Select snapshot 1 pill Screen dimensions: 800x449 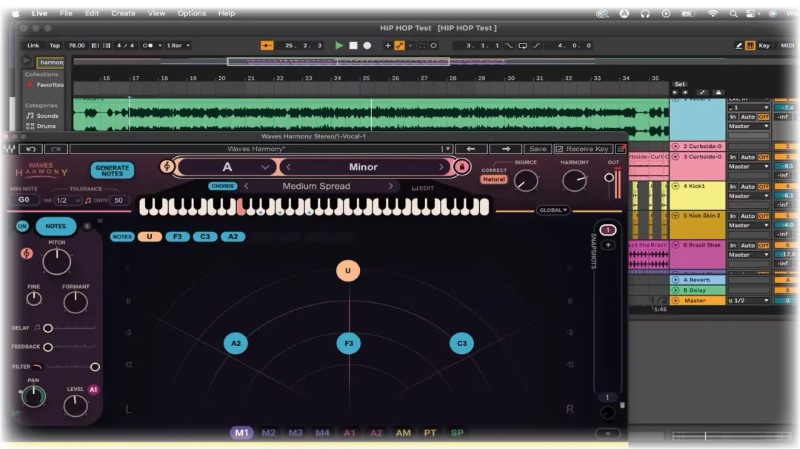(608, 230)
